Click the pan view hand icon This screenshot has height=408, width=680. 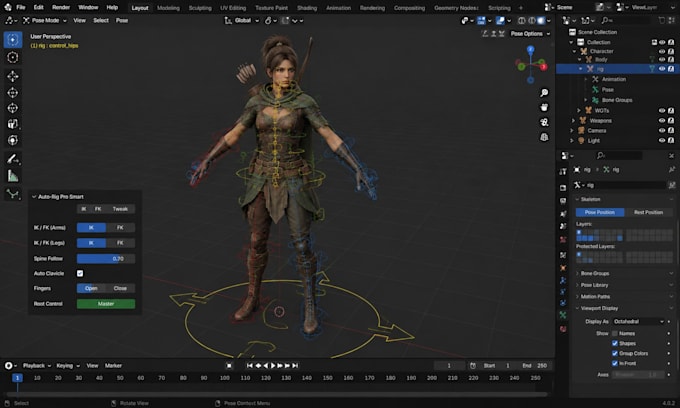(x=544, y=107)
